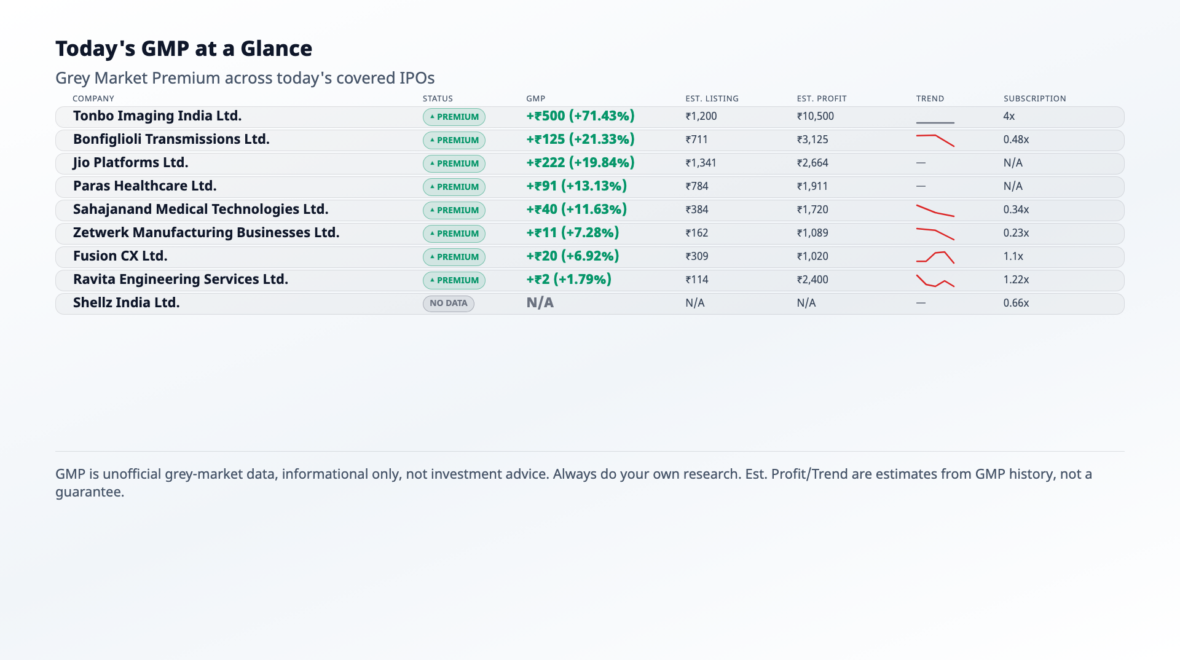Click the Est. Profit column header
The image size is (1180, 660).
click(822, 99)
